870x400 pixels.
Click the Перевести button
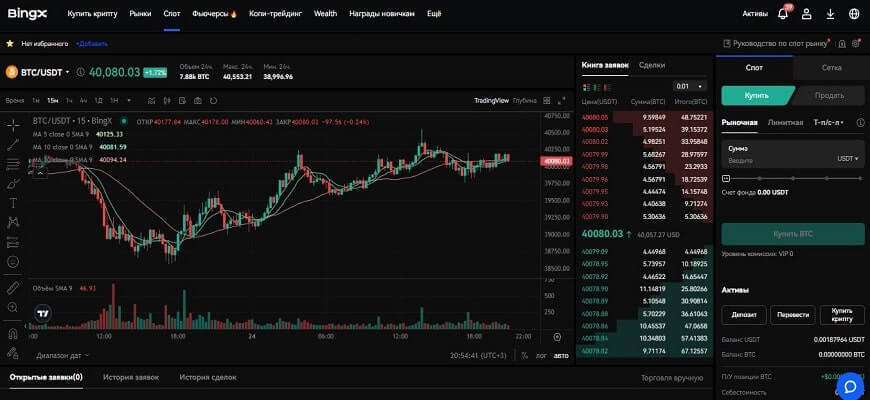[793, 314]
